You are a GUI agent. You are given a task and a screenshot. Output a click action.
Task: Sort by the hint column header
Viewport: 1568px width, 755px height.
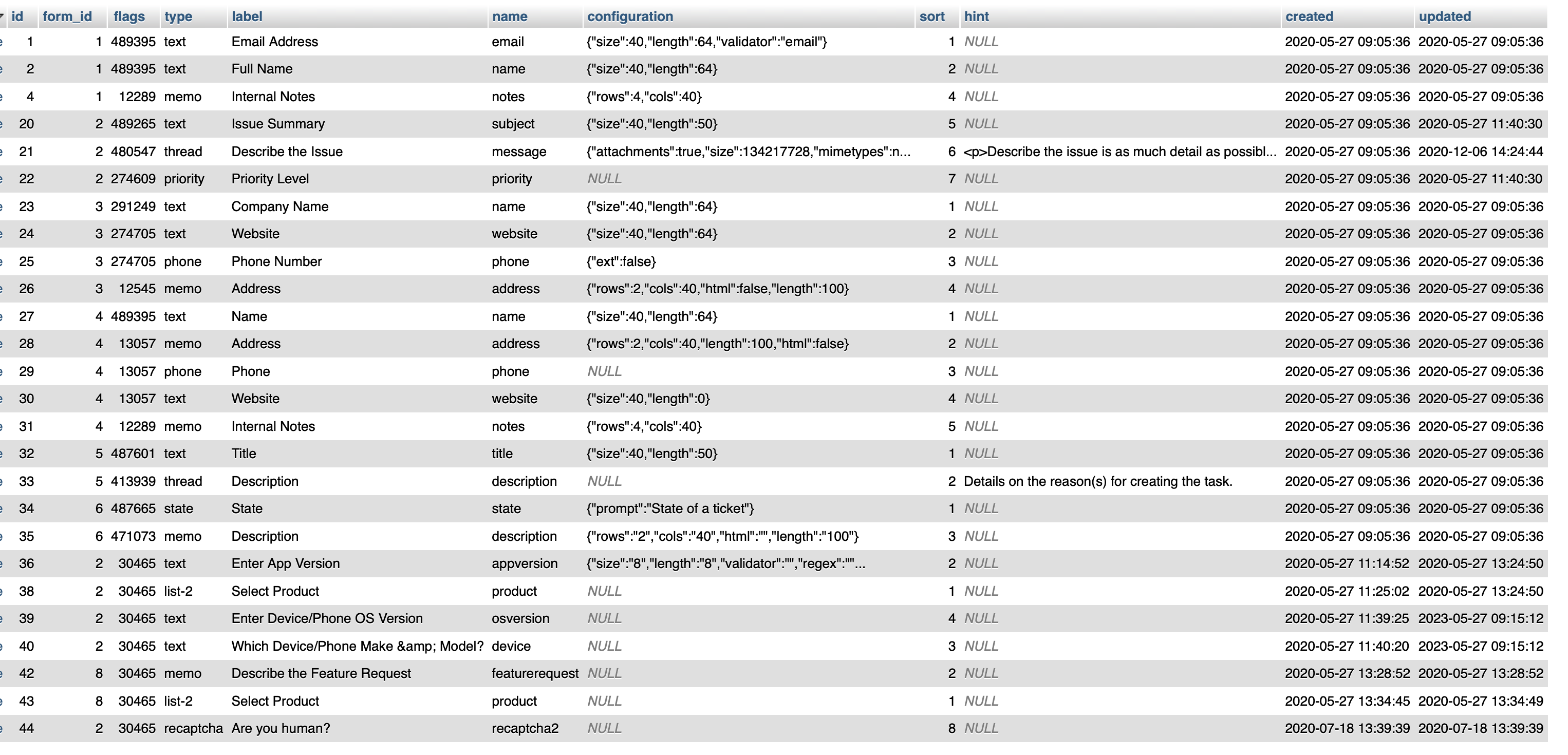[976, 16]
